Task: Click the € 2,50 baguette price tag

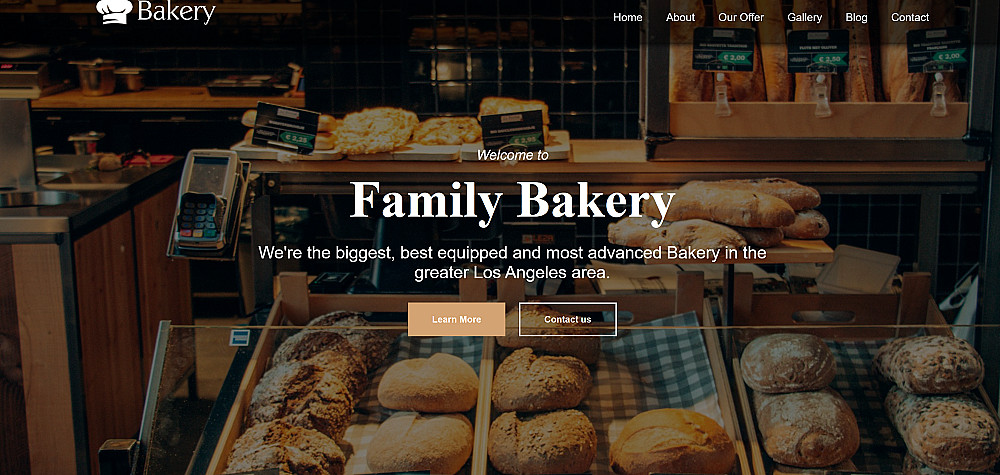Action: coord(818,51)
